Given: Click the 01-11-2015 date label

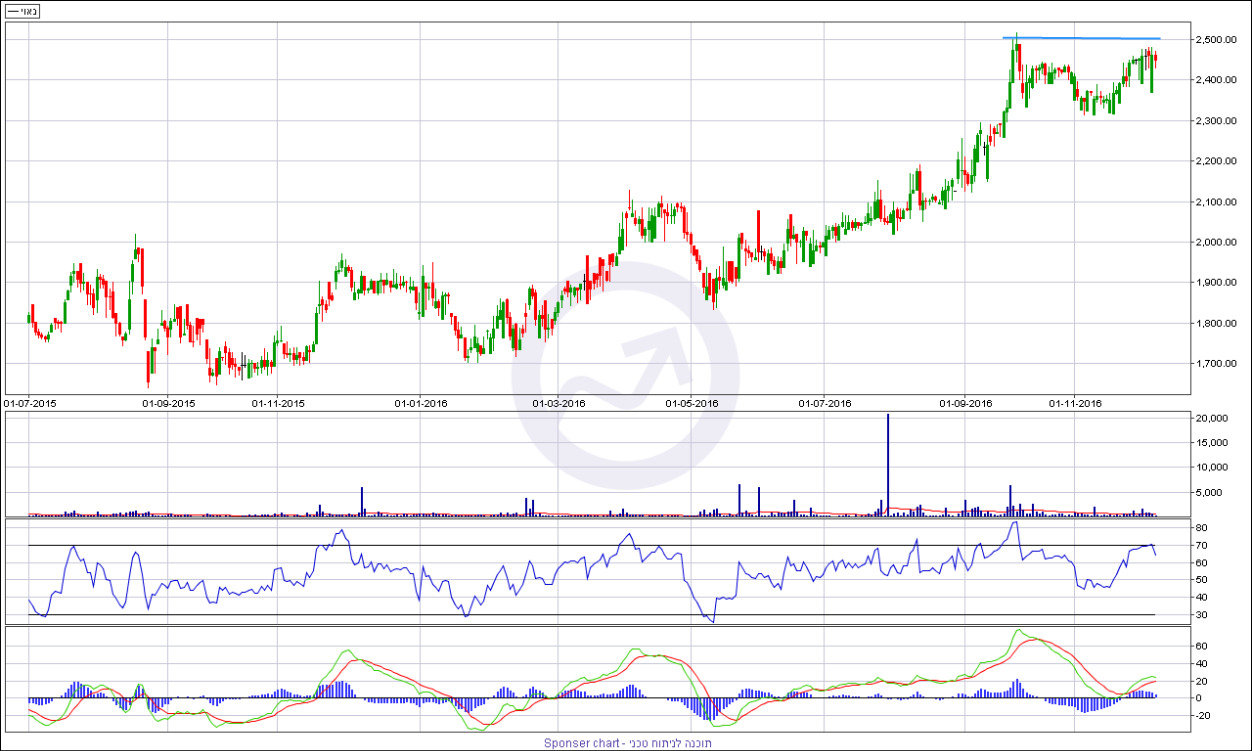Looking at the screenshot, I should click(x=278, y=404).
